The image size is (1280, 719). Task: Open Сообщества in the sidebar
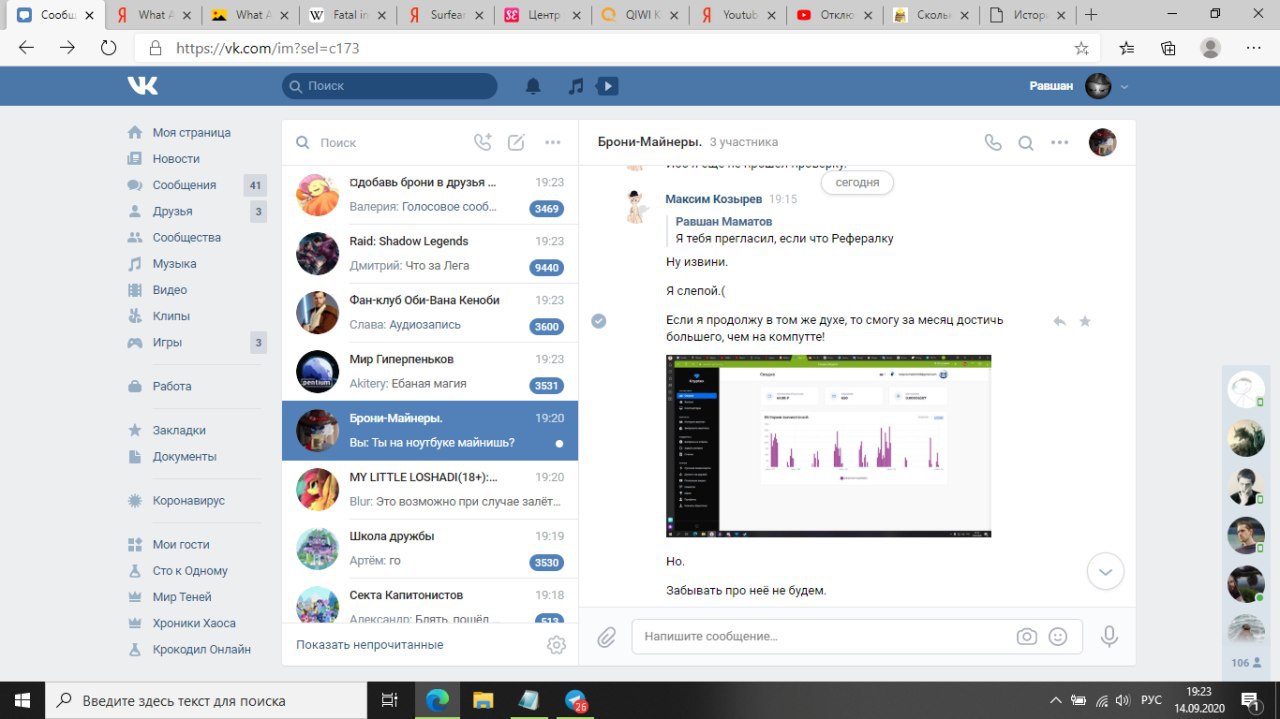tap(186, 238)
